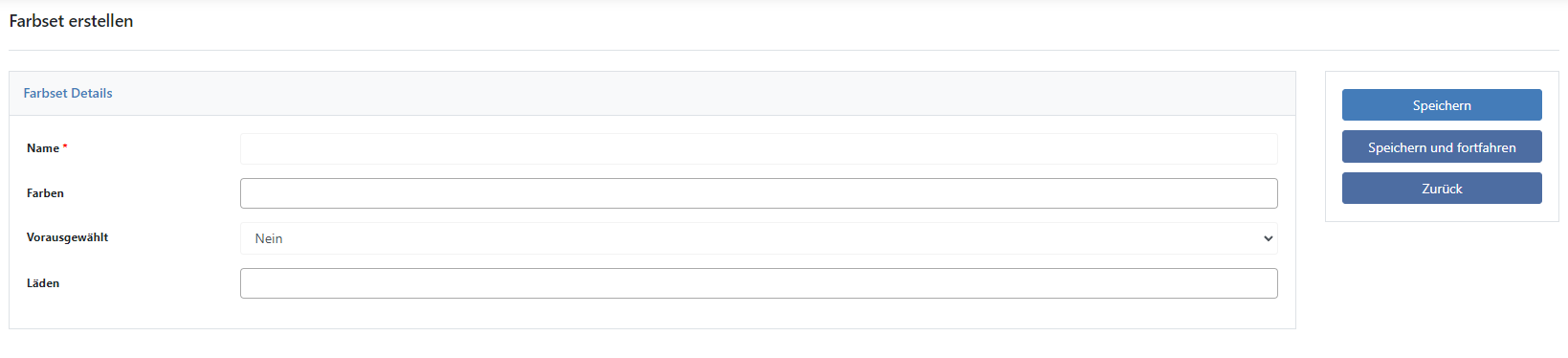
Task: Click the Farbset erstellen page heading
Action: click(x=71, y=21)
